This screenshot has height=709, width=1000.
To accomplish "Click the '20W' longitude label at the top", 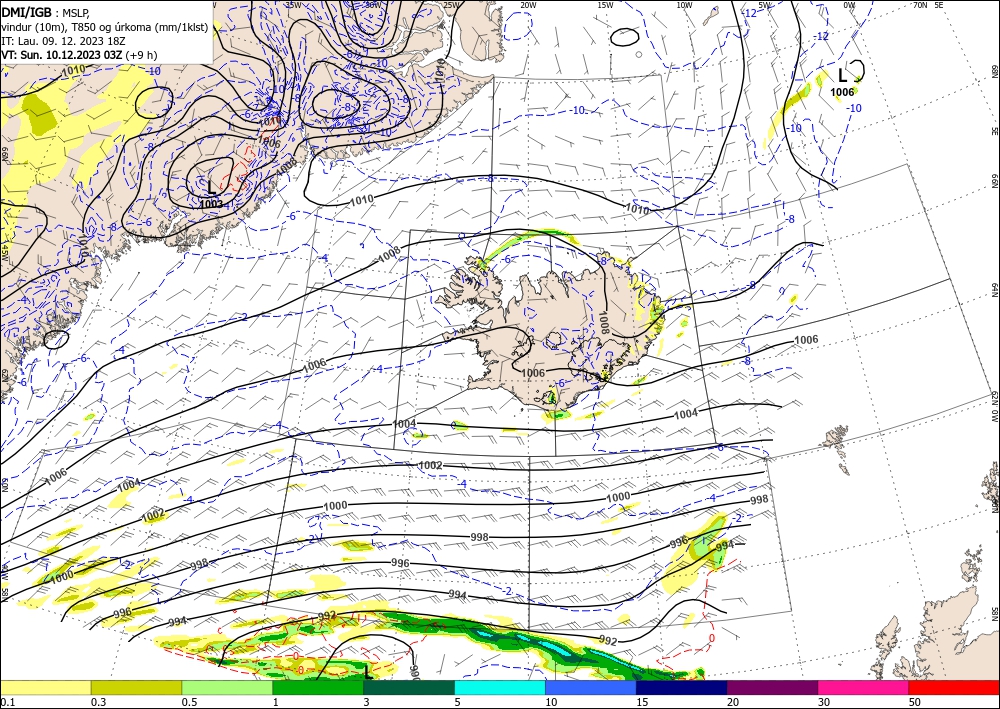I will (x=527, y=5).
